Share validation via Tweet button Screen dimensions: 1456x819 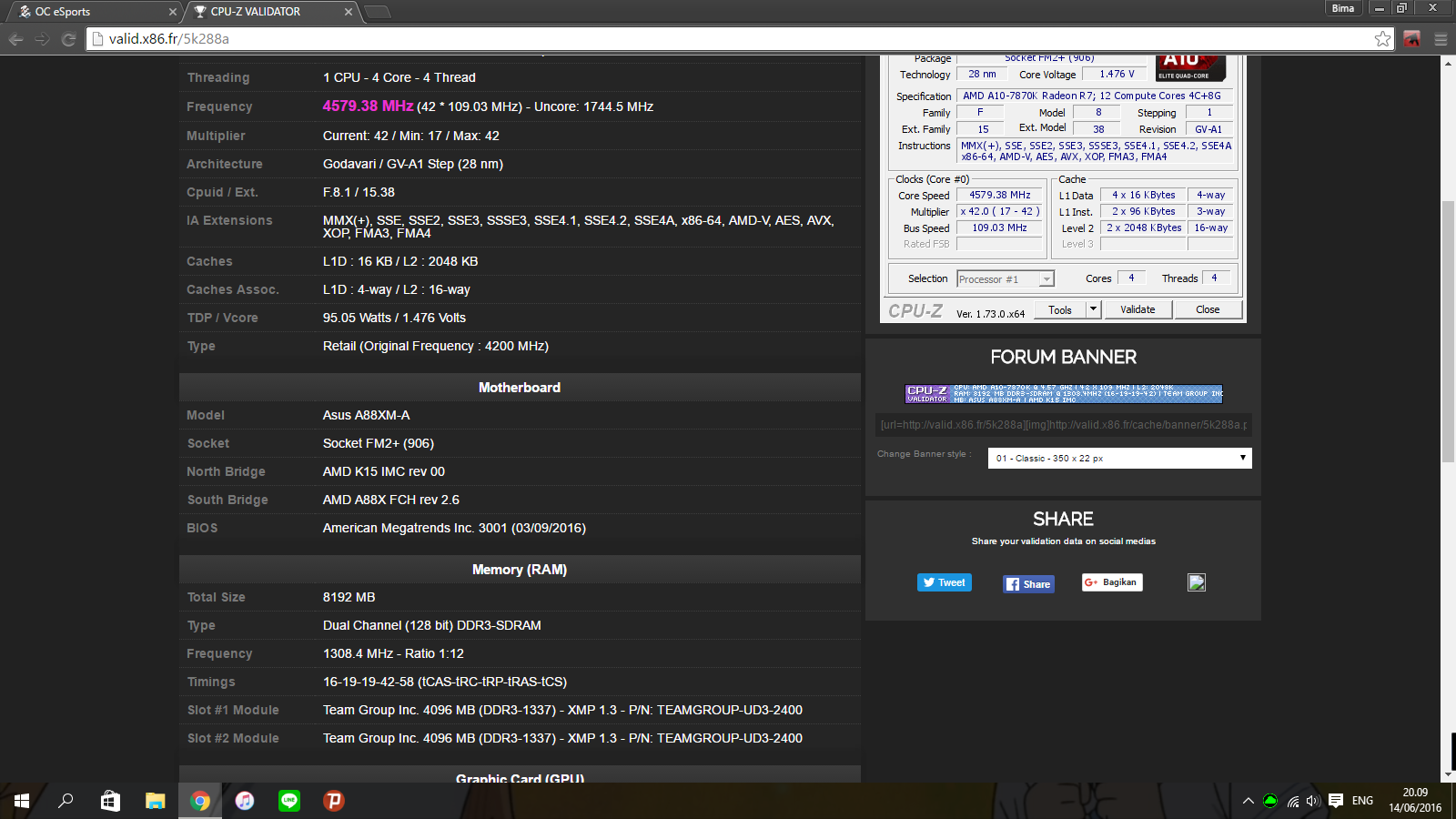point(944,582)
